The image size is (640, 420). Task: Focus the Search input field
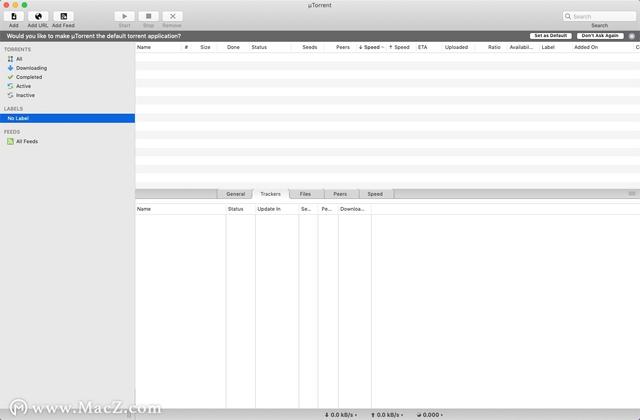click(599, 16)
